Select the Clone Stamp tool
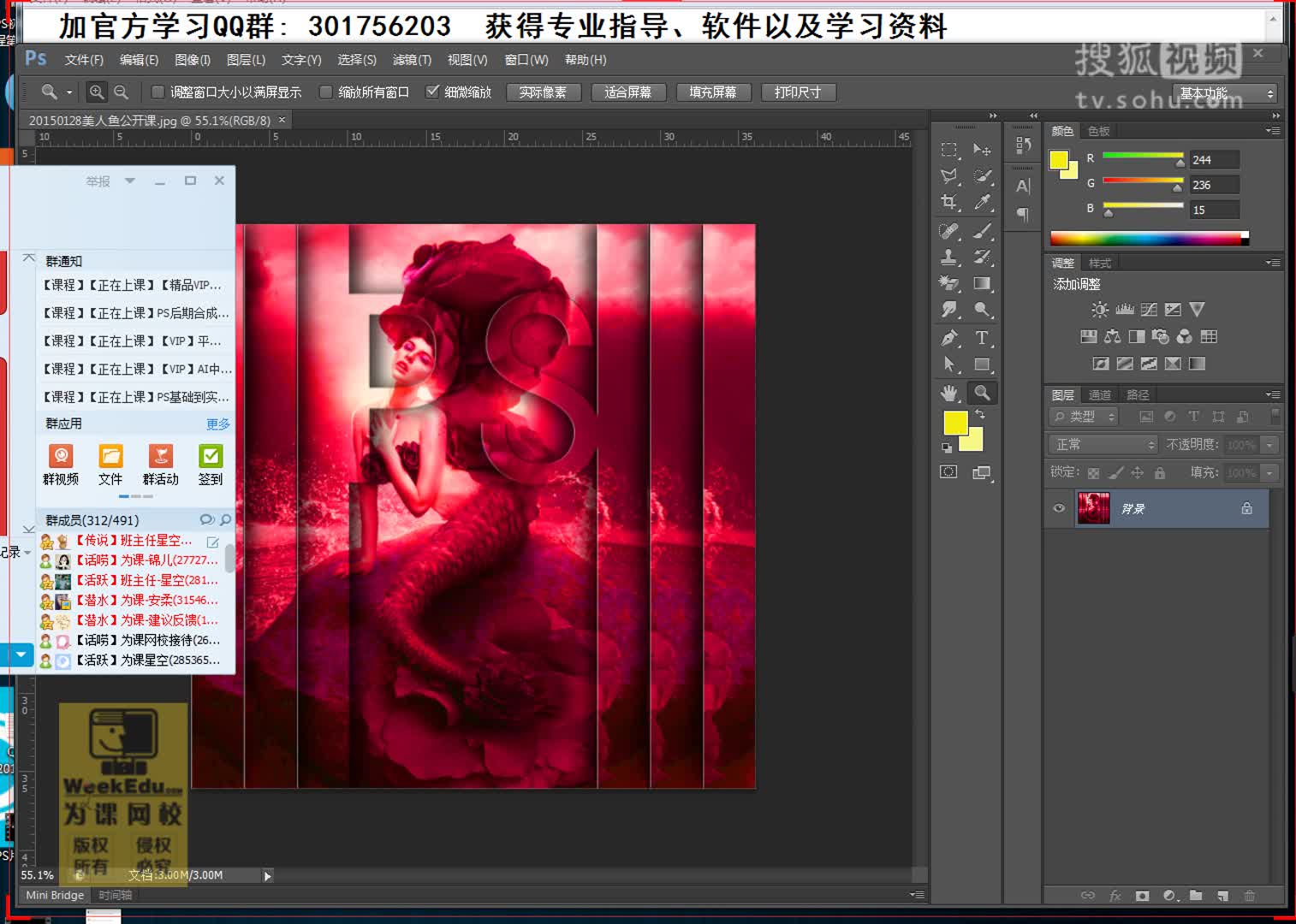The width and height of the screenshot is (1296, 924). click(x=948, y=257)
